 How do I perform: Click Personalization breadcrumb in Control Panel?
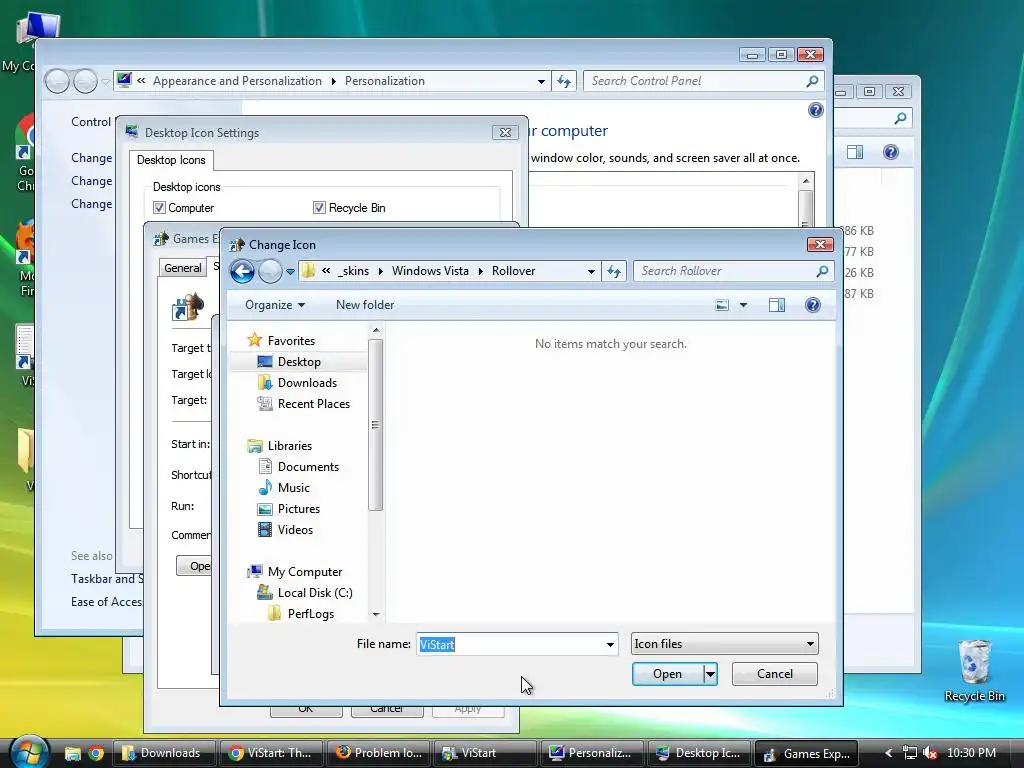[385, 81]
